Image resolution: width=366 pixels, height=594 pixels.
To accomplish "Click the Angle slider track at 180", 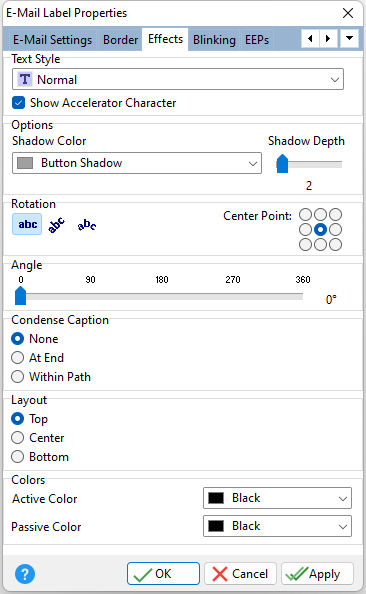I will click(x=162, y=297).
